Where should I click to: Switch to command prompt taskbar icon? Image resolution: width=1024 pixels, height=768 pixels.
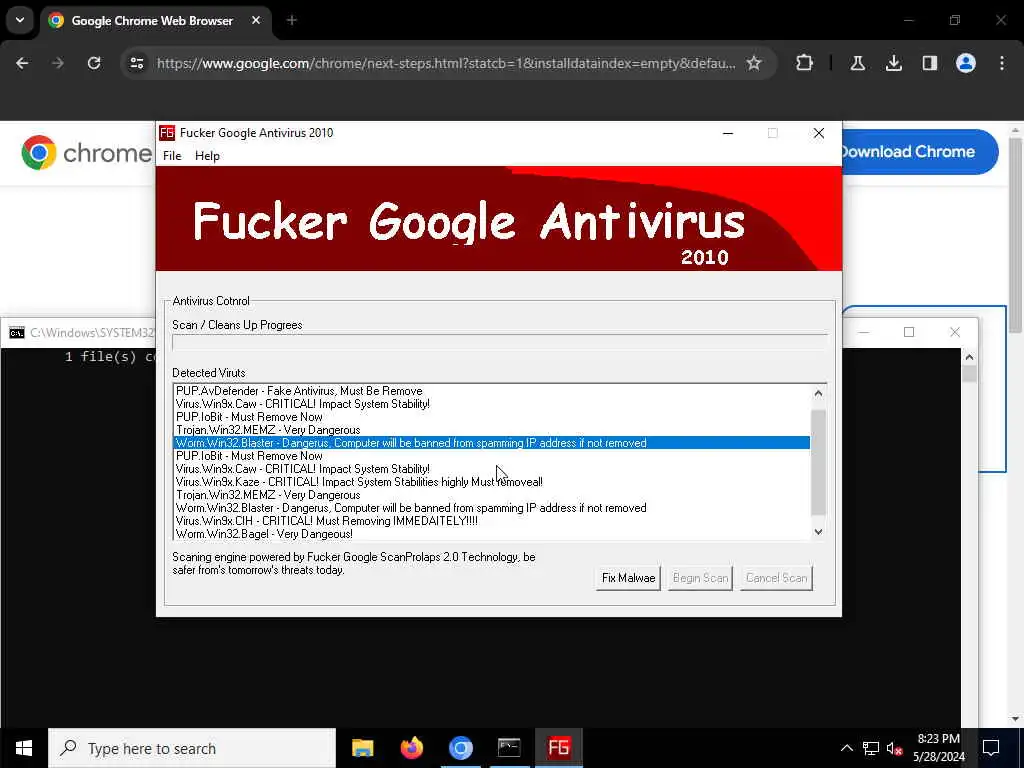[x=509, y=748]
